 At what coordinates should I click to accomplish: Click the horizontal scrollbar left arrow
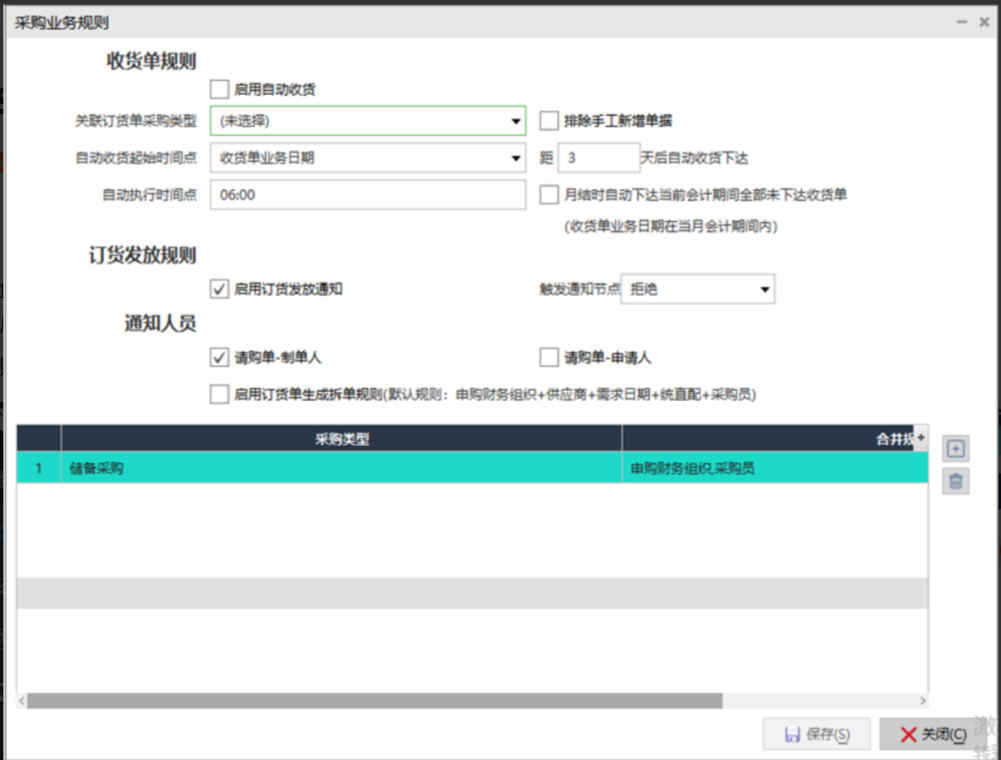click(22, 701)
